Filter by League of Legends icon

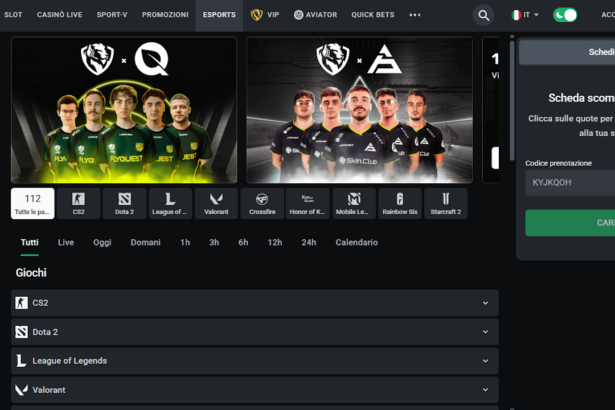(x=170, y=203)
